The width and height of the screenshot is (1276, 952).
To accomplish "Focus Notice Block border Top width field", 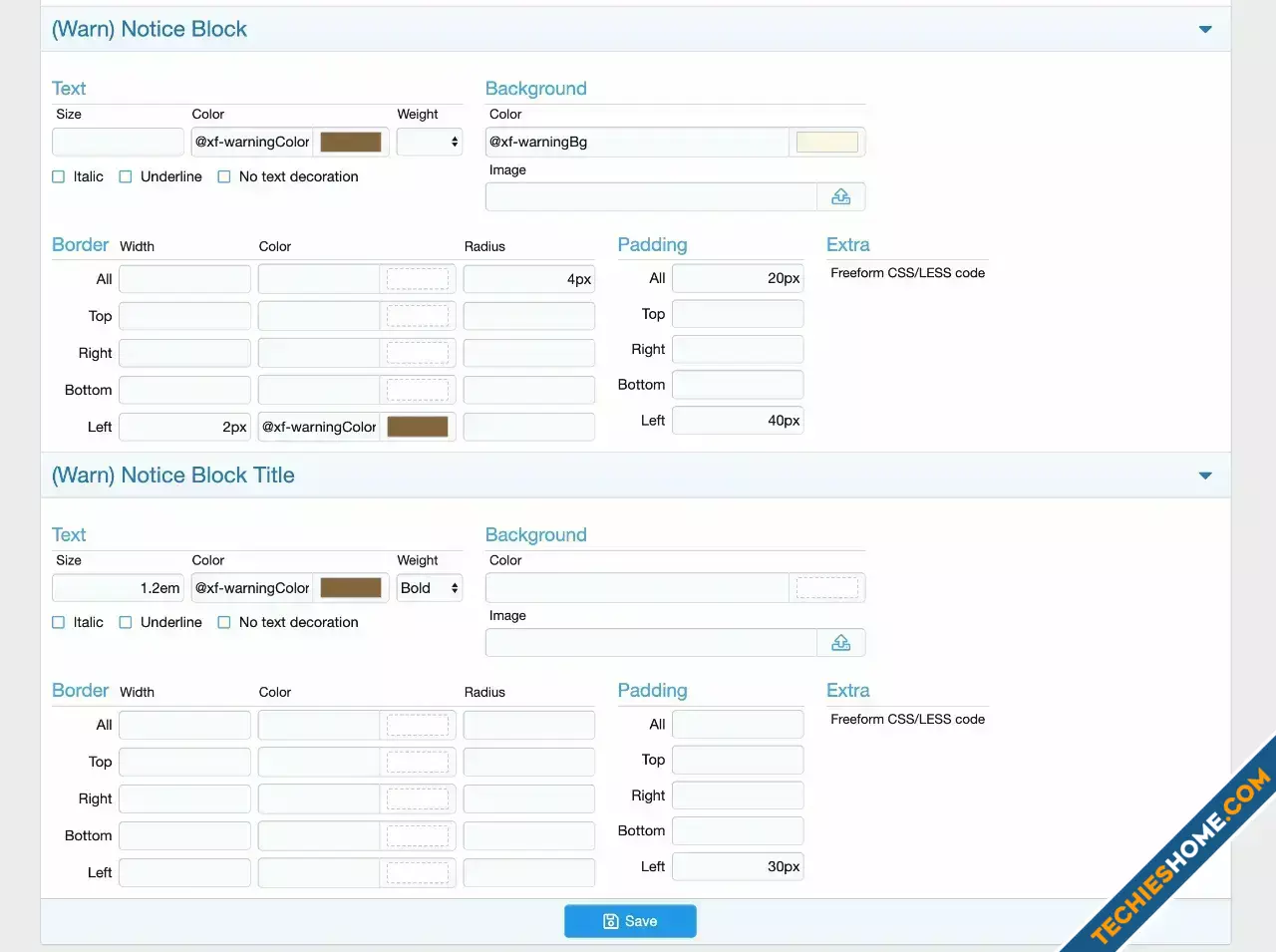I will 184,316.
